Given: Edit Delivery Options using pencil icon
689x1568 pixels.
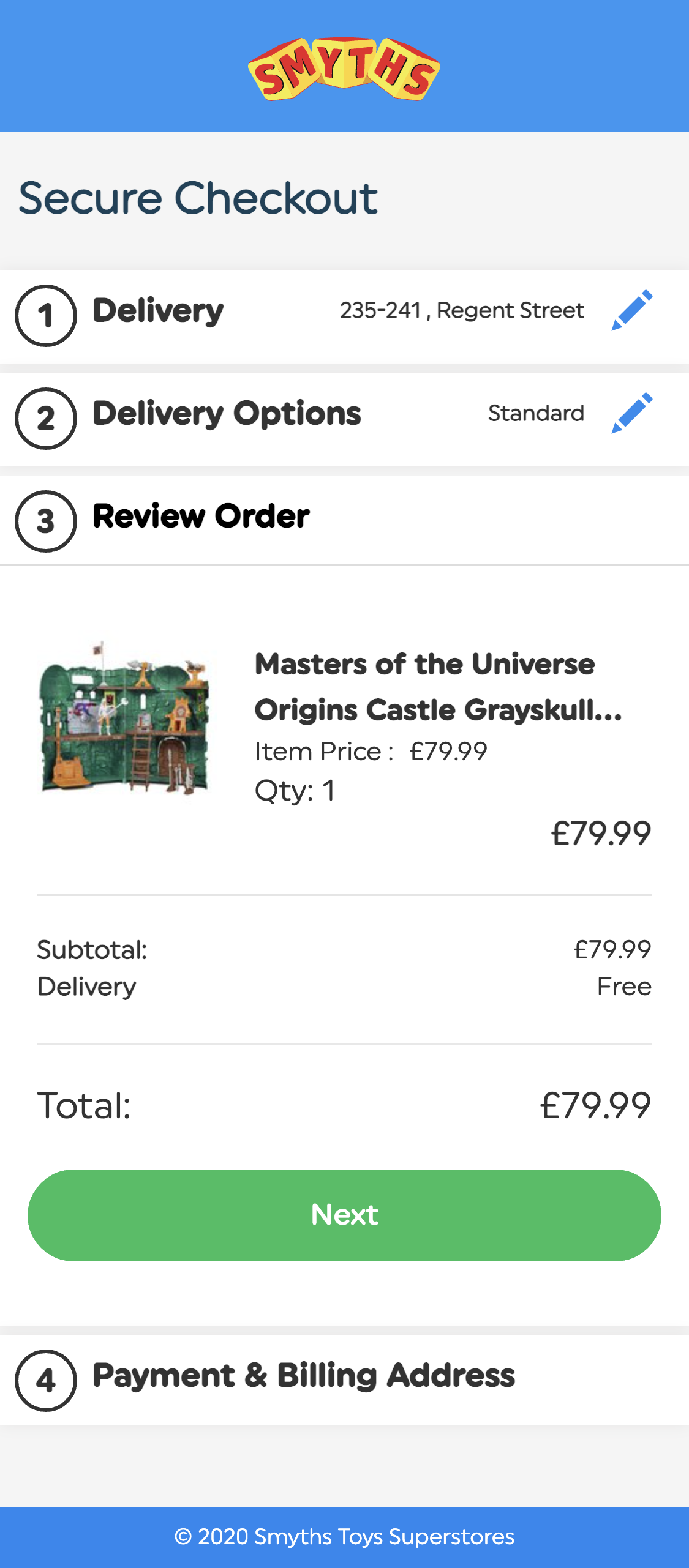Looking at the screenshot, I should point(632,413).
